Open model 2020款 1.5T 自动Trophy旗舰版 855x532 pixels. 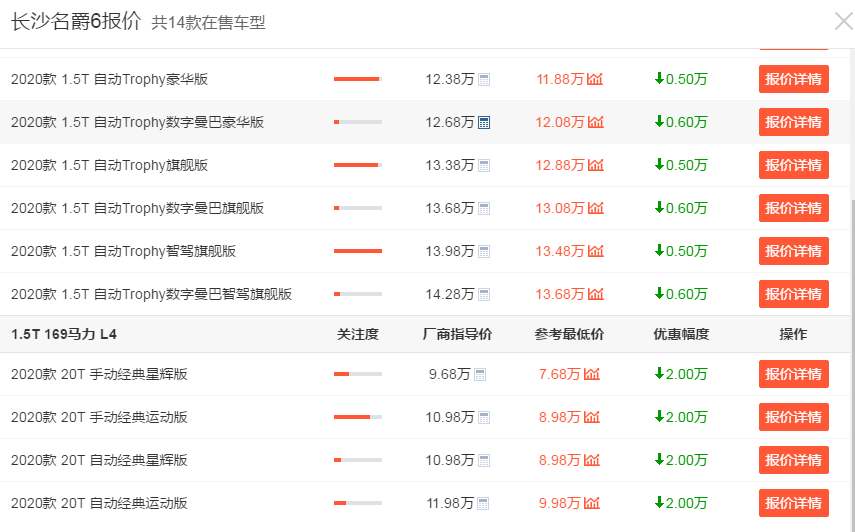coord(110,165)
